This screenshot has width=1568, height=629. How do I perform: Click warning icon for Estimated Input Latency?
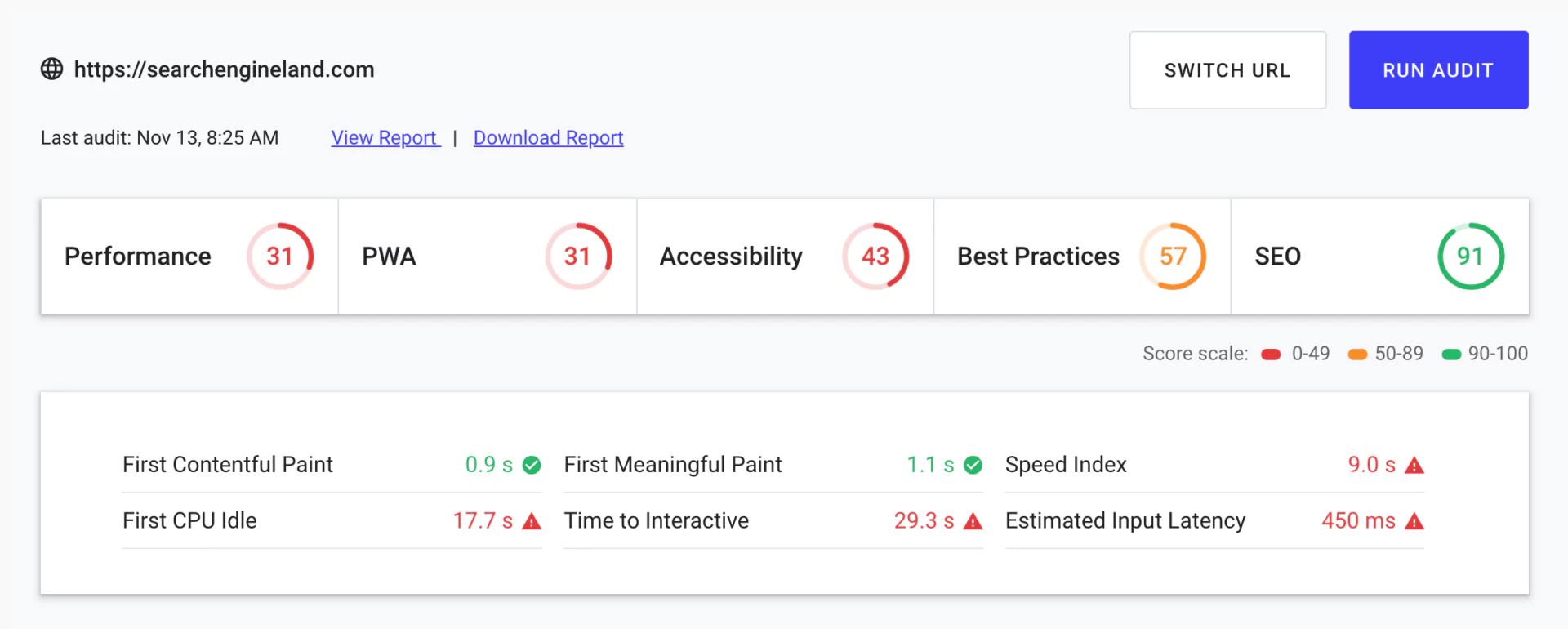coord(1414,521)
